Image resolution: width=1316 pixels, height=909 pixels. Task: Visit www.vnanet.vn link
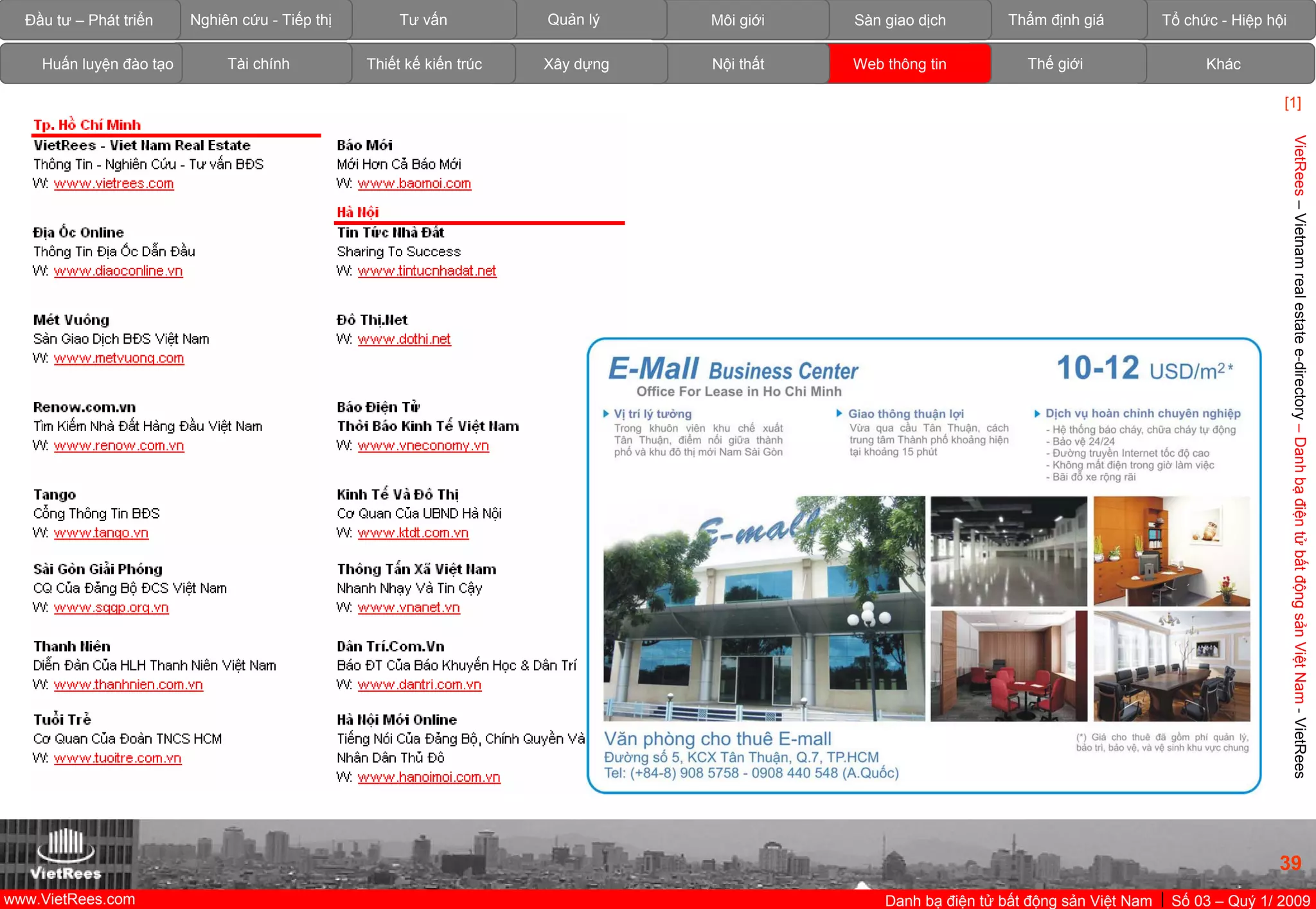409,608
